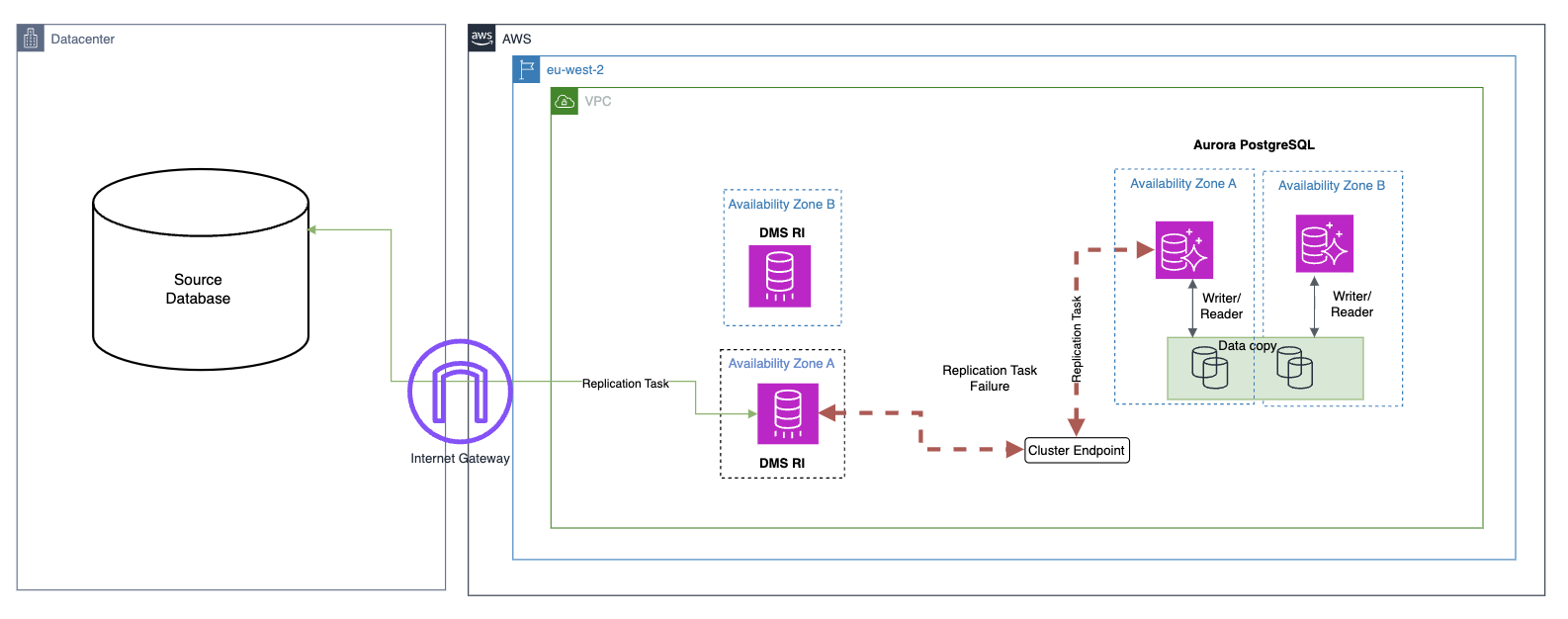Select the Source Database cylinder shape

[x=201, y=269]
